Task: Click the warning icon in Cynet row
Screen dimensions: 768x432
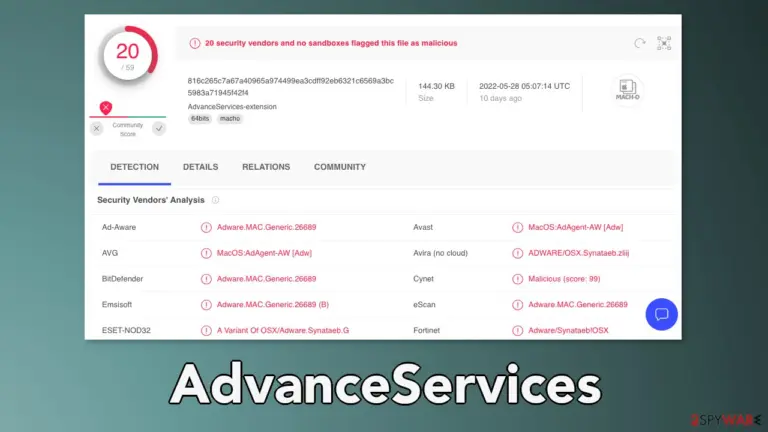Action: coord(518,279)
